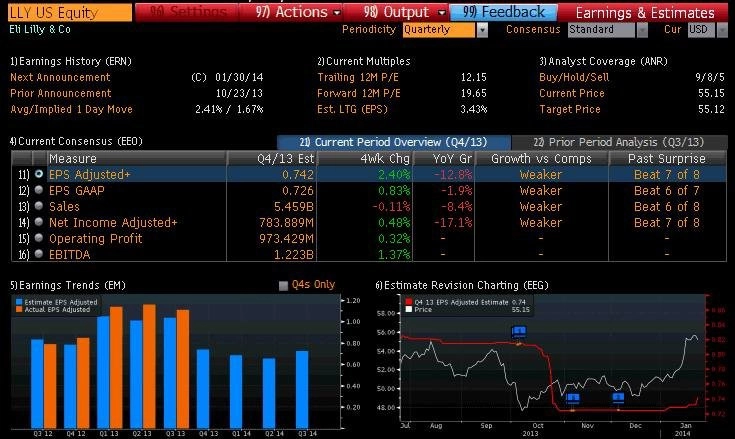Enable the Q4s Only checkbox
The width and height of the screenshot is (735, 439).
tap(283, 285)
